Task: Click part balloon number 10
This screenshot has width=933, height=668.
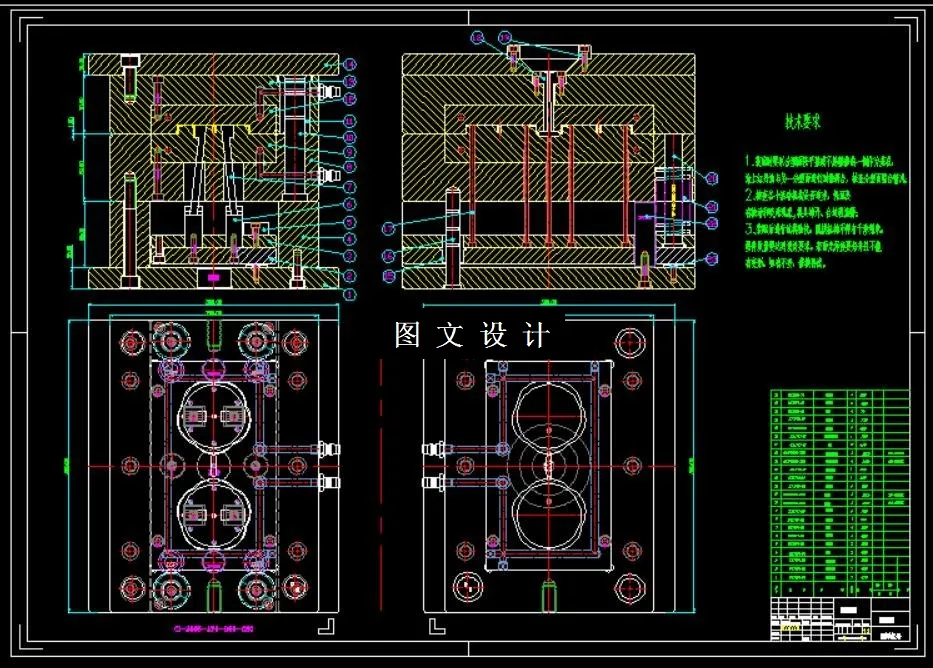Action: pyautogui.click(x=350, y=138)
